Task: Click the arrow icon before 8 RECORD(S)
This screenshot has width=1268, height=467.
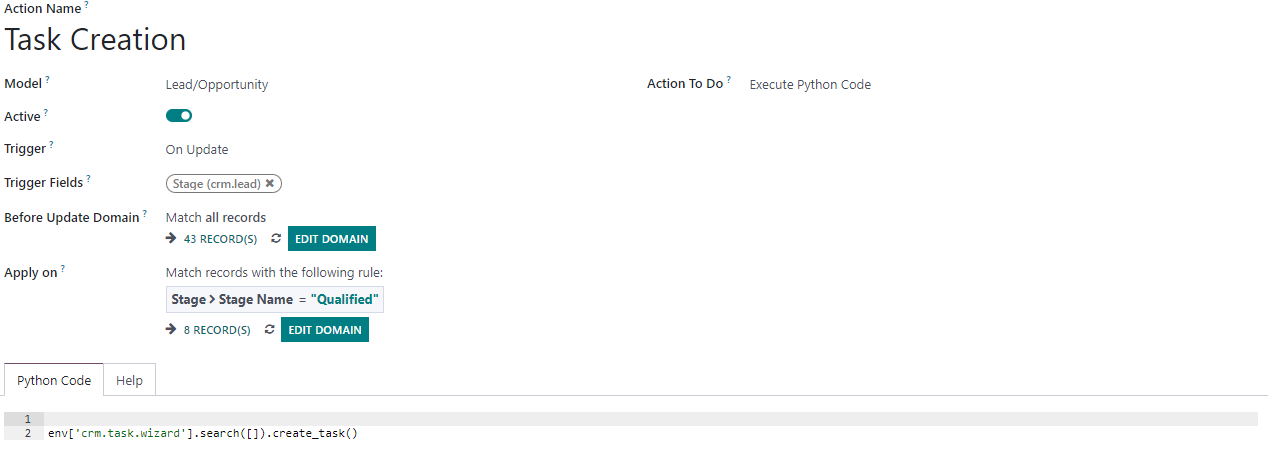Action: pyautogui.click(x=171, y=329)
